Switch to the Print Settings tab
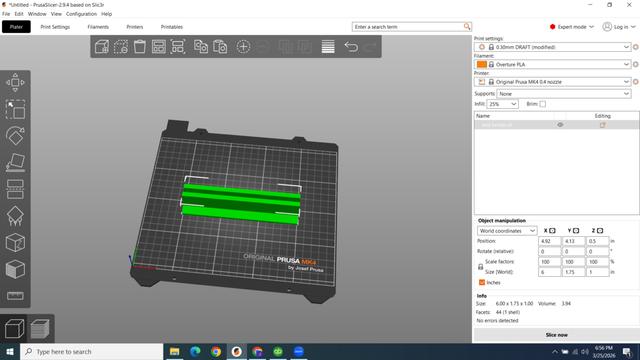This screenshot has width=640, height=360. 55,27
